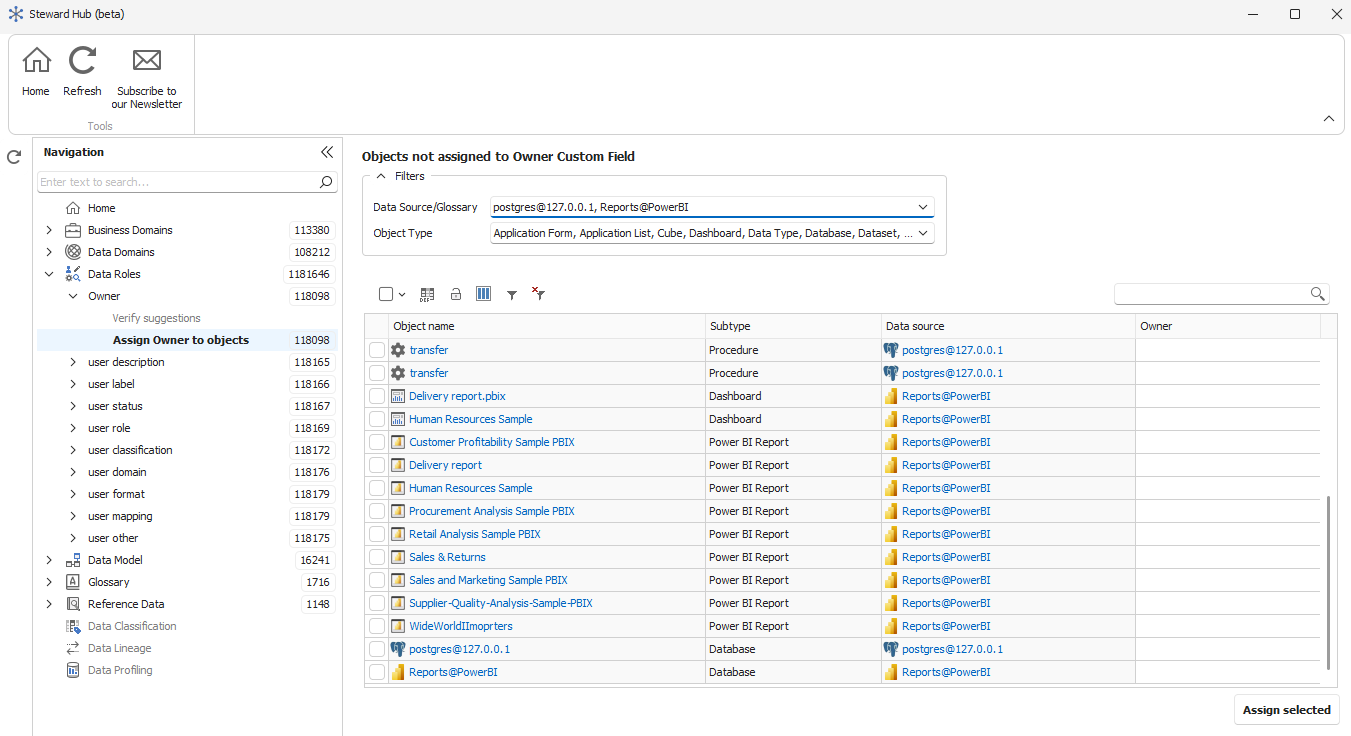Collapse the Data Roles tree node
This screenshot has width=1351, height=736.
49,274
